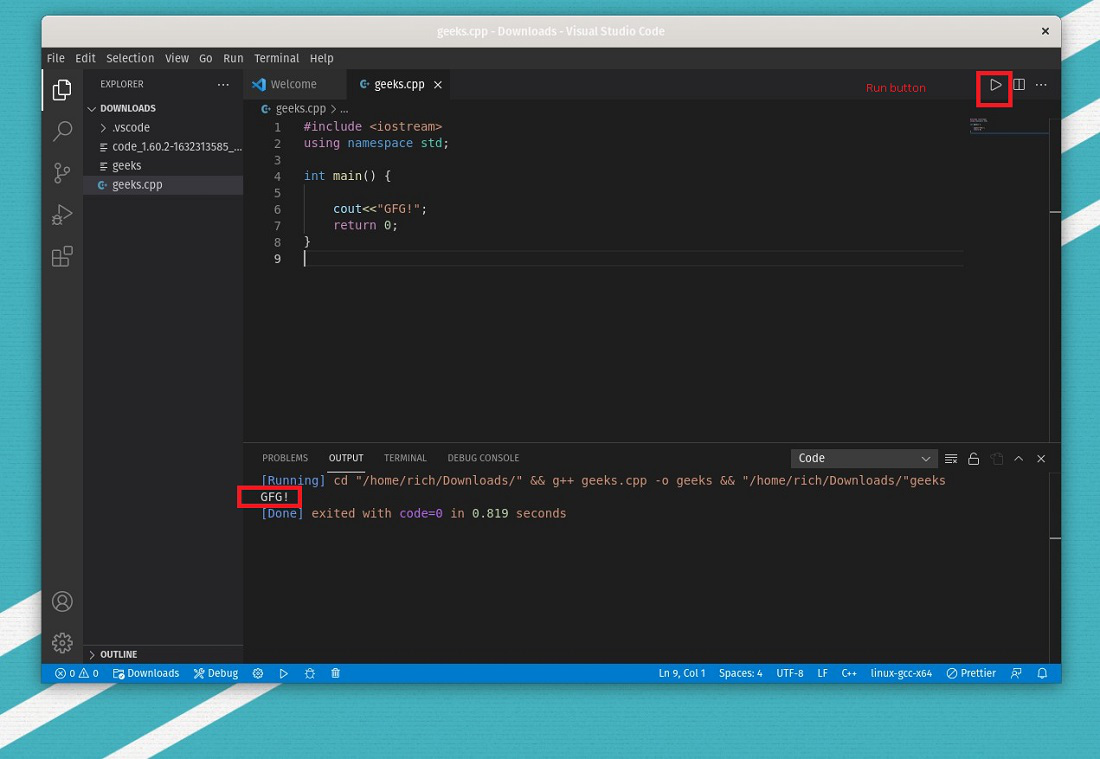Open the Accounts menu icon
The width and height of the screenshot is (1100, 759).
click(x=62, y=601)
